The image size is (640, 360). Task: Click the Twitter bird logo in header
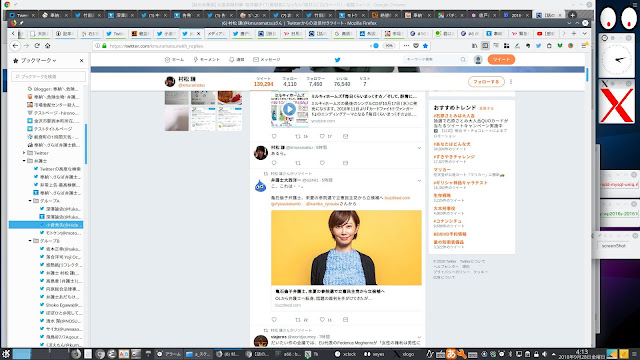click(337, 60)
